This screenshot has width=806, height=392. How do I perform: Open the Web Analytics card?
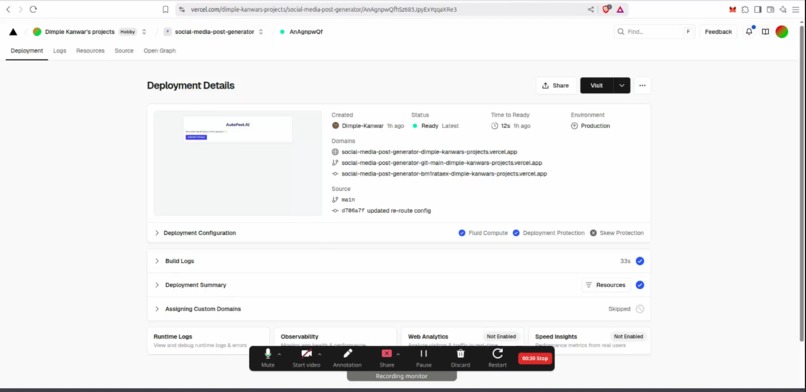[x=462, y=341]
